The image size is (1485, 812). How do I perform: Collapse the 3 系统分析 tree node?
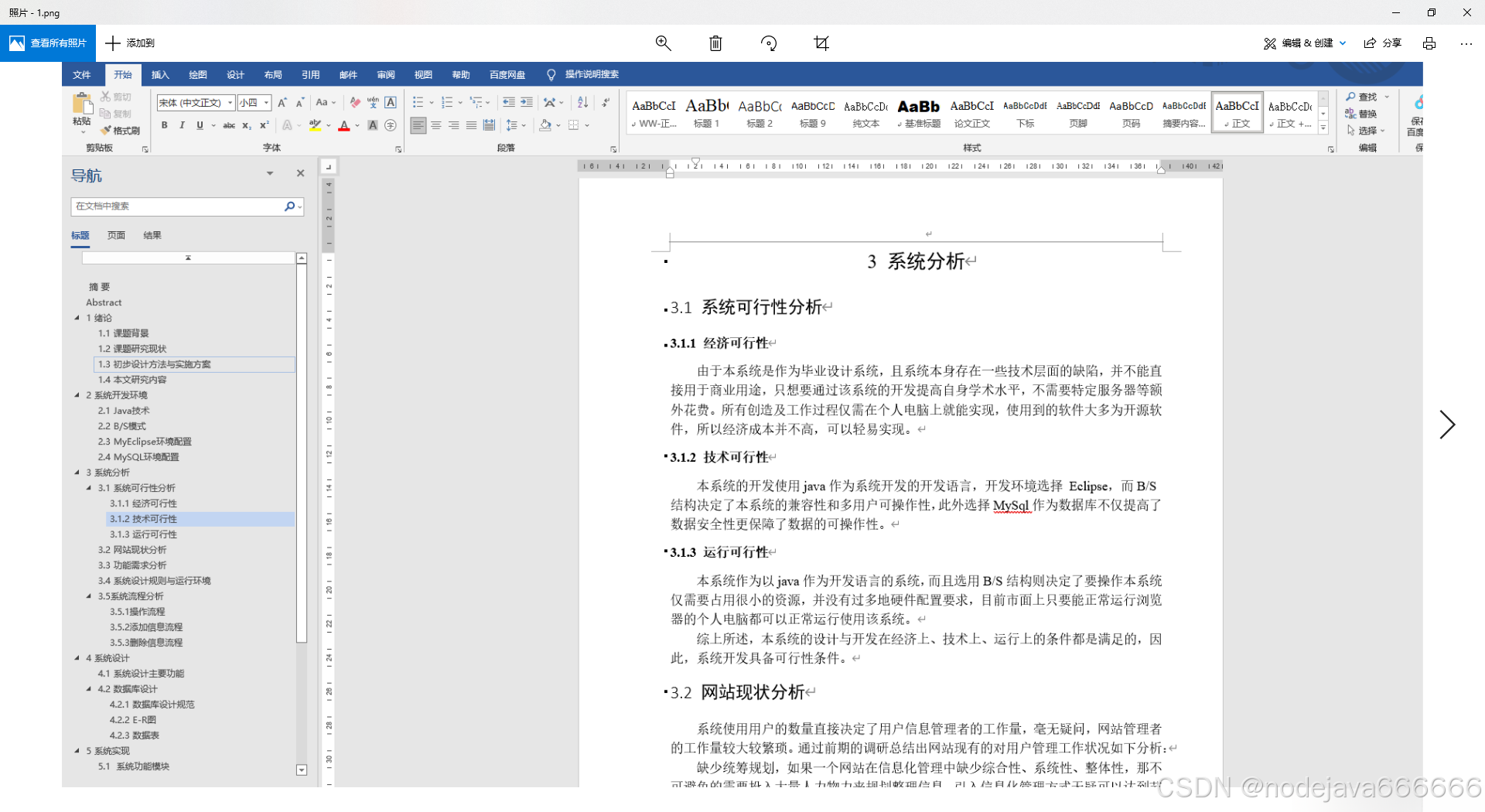click(x=77, y=473)
